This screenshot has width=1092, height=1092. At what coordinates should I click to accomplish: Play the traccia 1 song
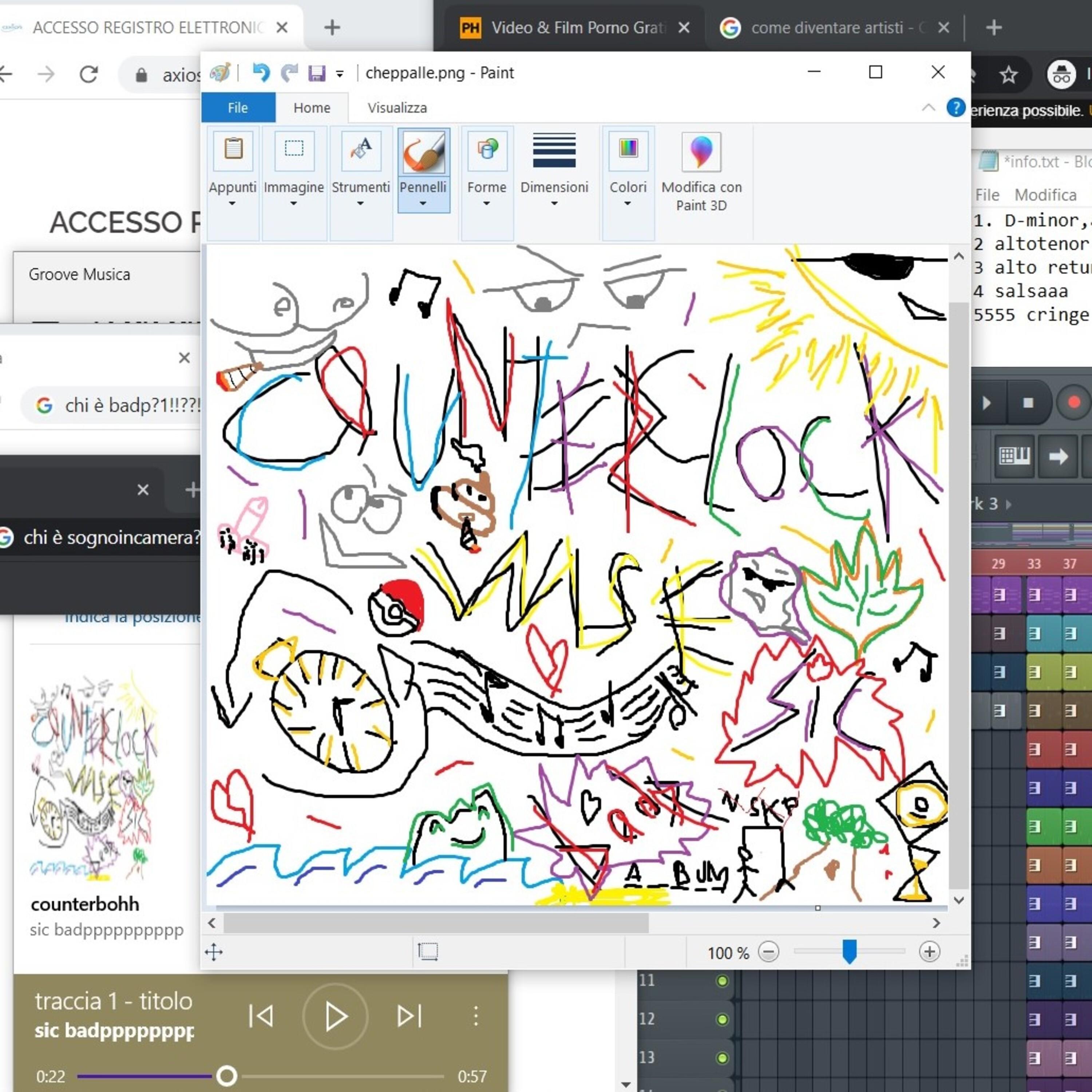tap(336, 1016)
